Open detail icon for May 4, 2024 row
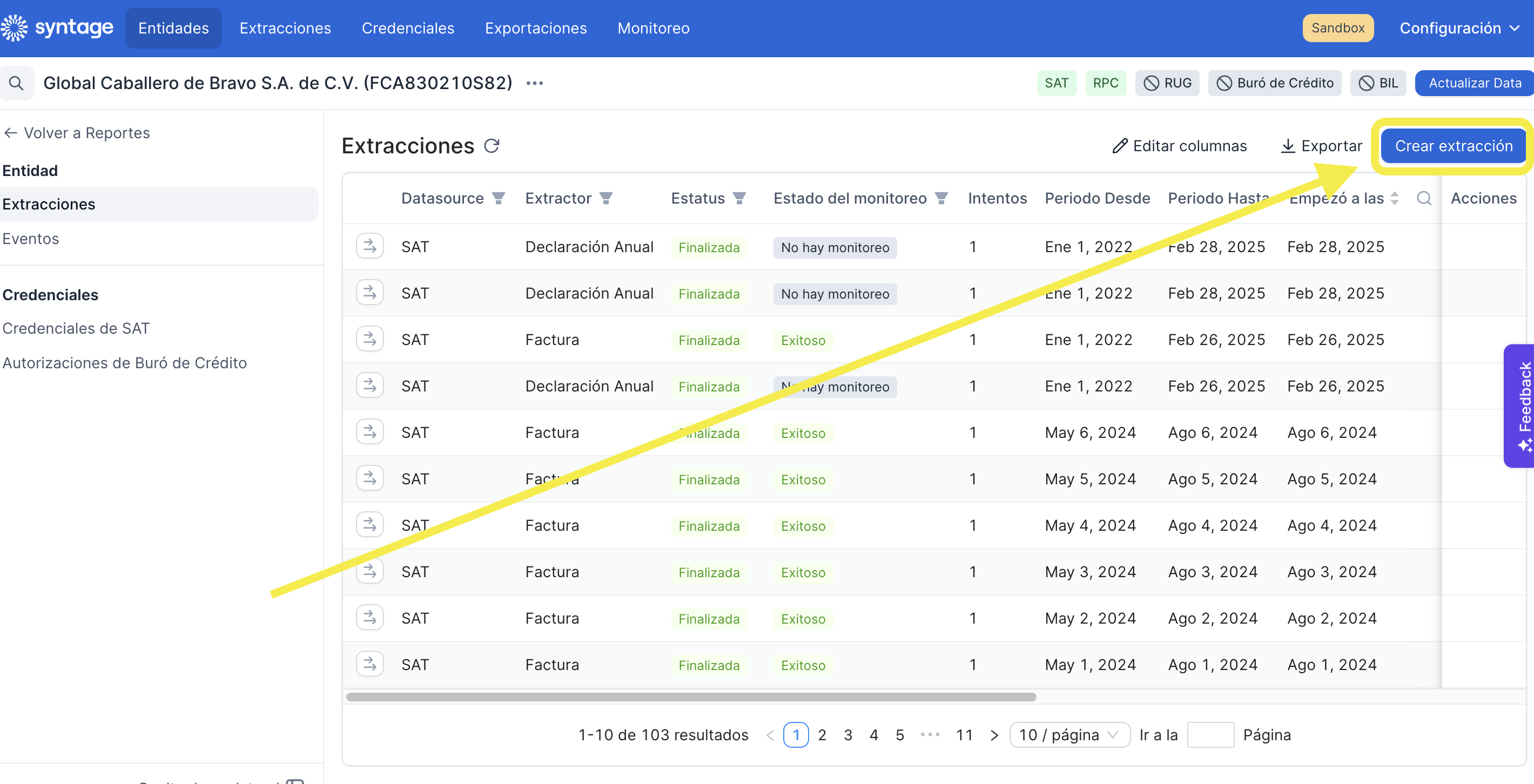 [x=370, y=524]
